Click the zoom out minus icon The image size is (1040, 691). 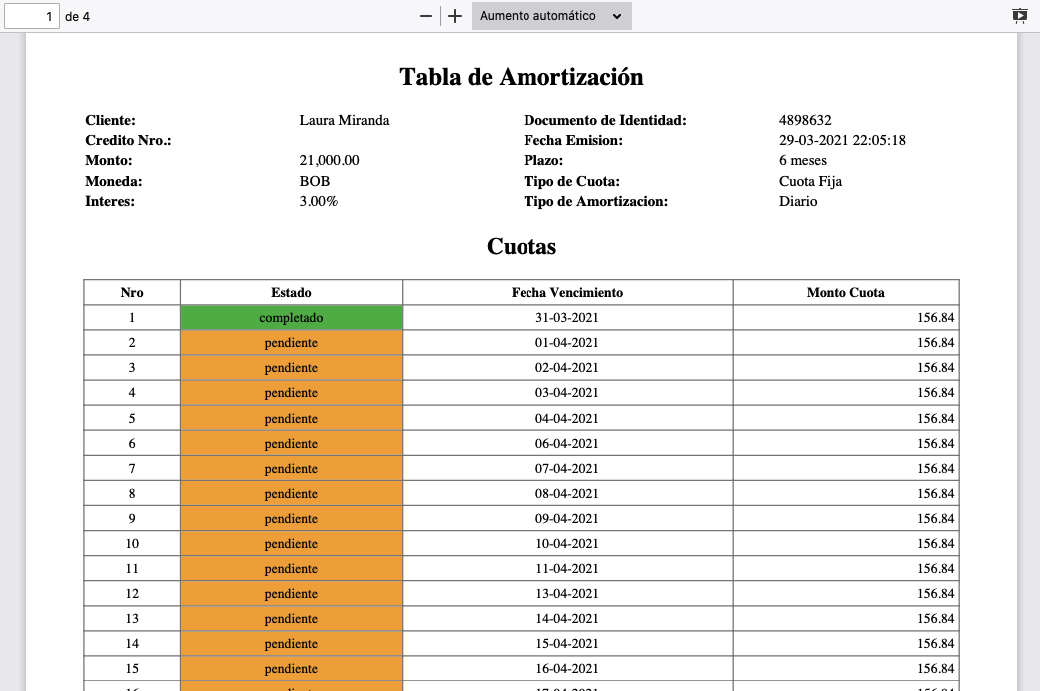[x=426, y=16]
